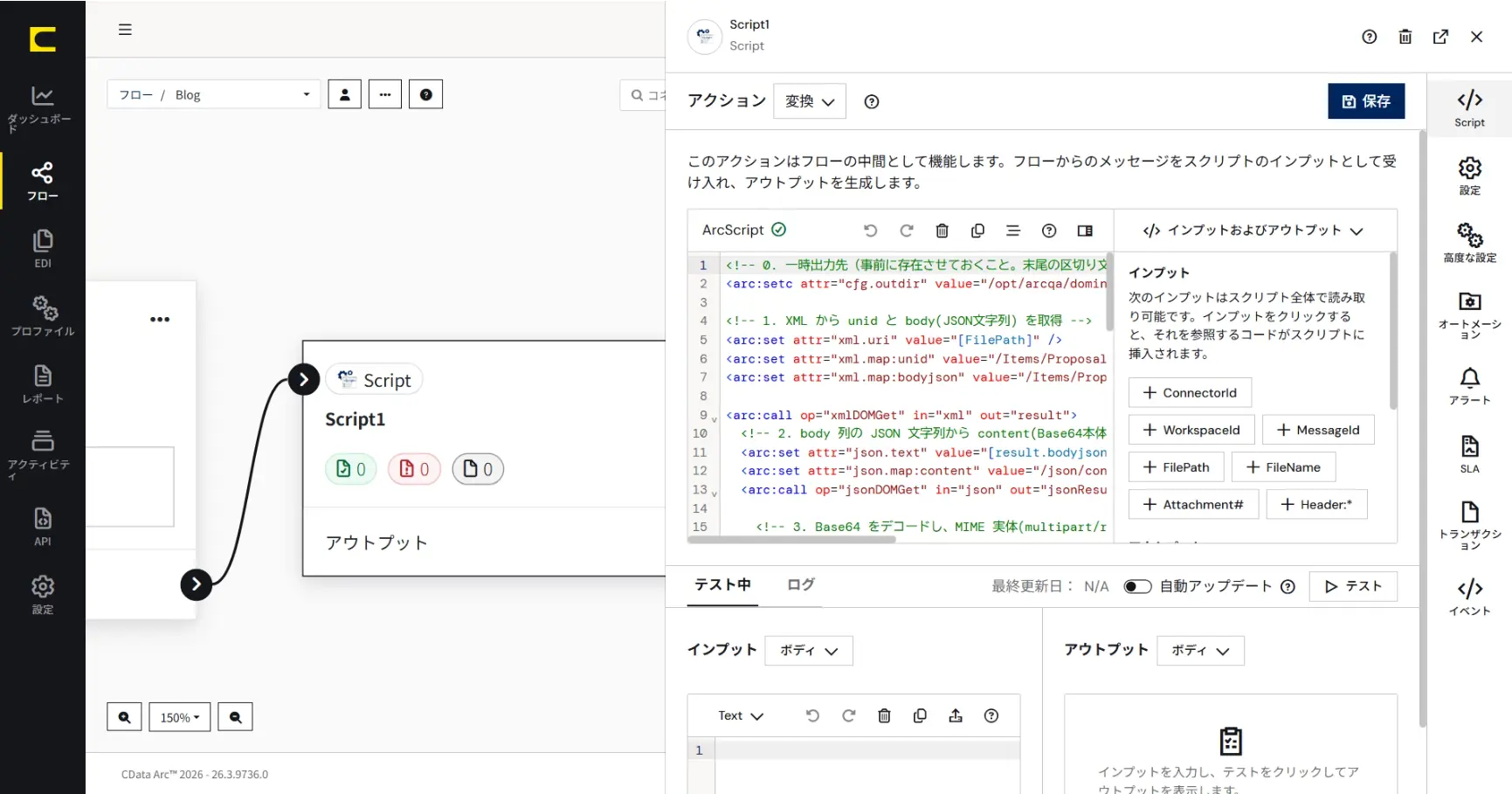Collapse code fold at line 9

point(715,419)
